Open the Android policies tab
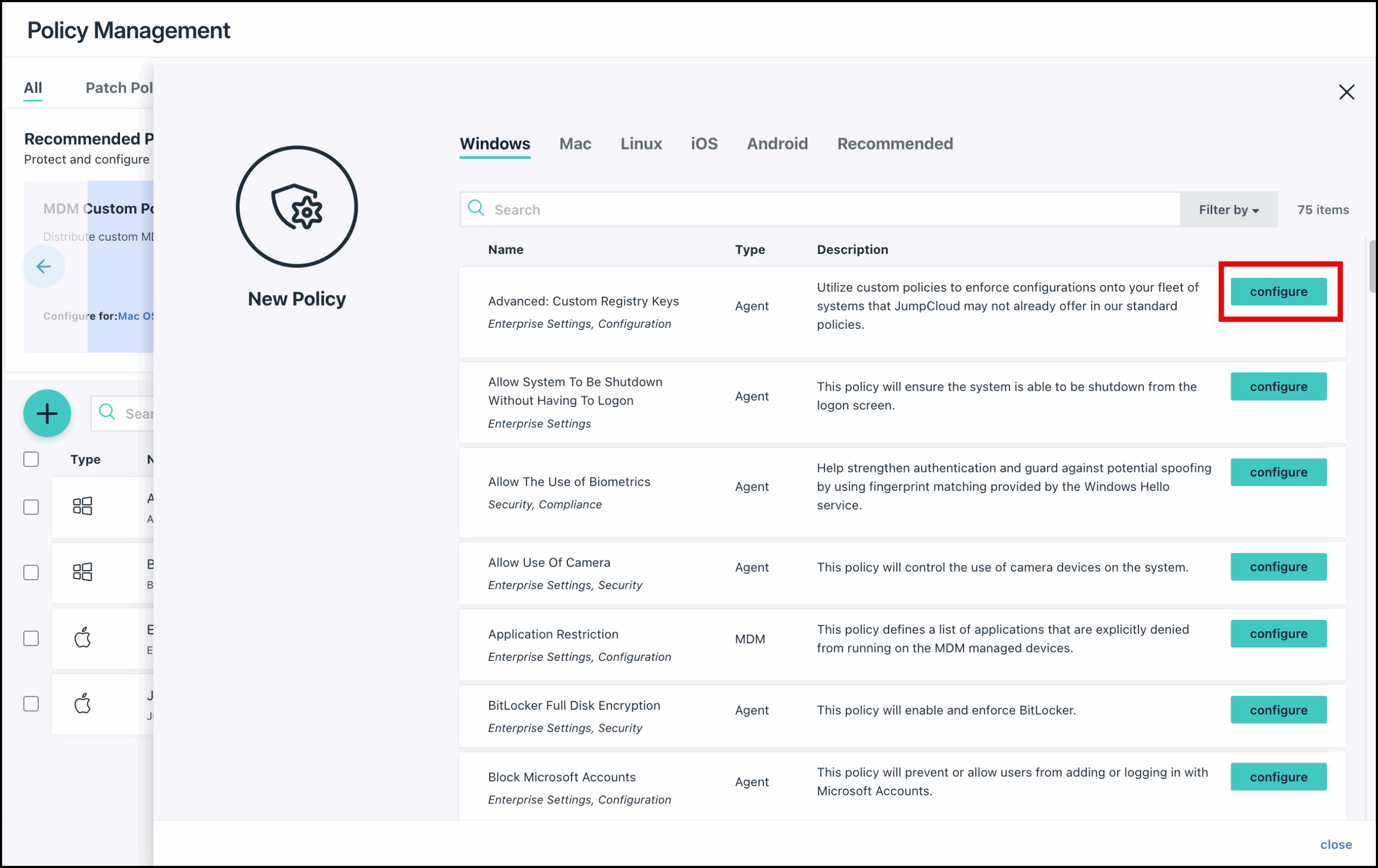Viewport: 1378px width, 868px height. click(777, 144)
